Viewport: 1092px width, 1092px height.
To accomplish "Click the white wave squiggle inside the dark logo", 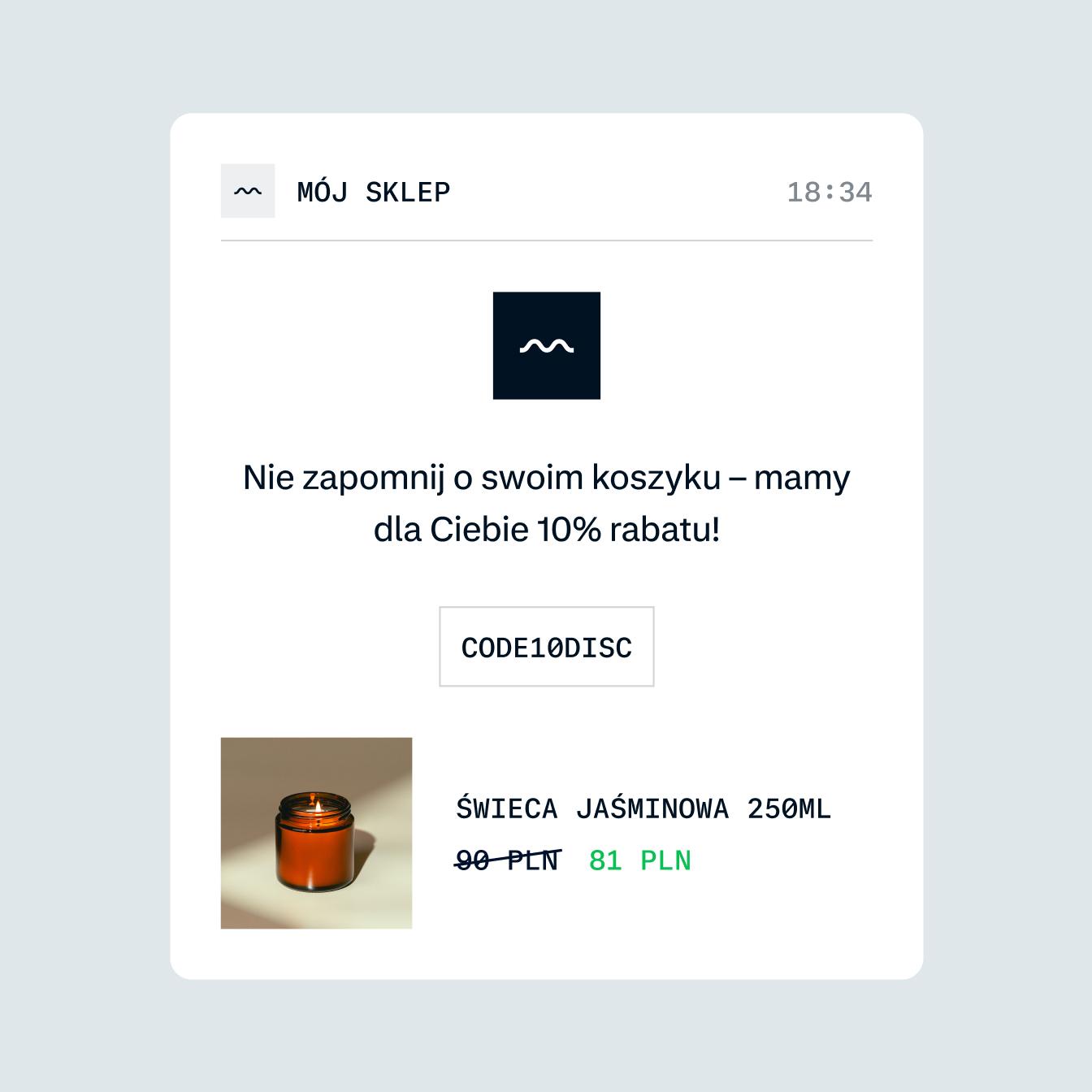I will click(x=547, y=346).
